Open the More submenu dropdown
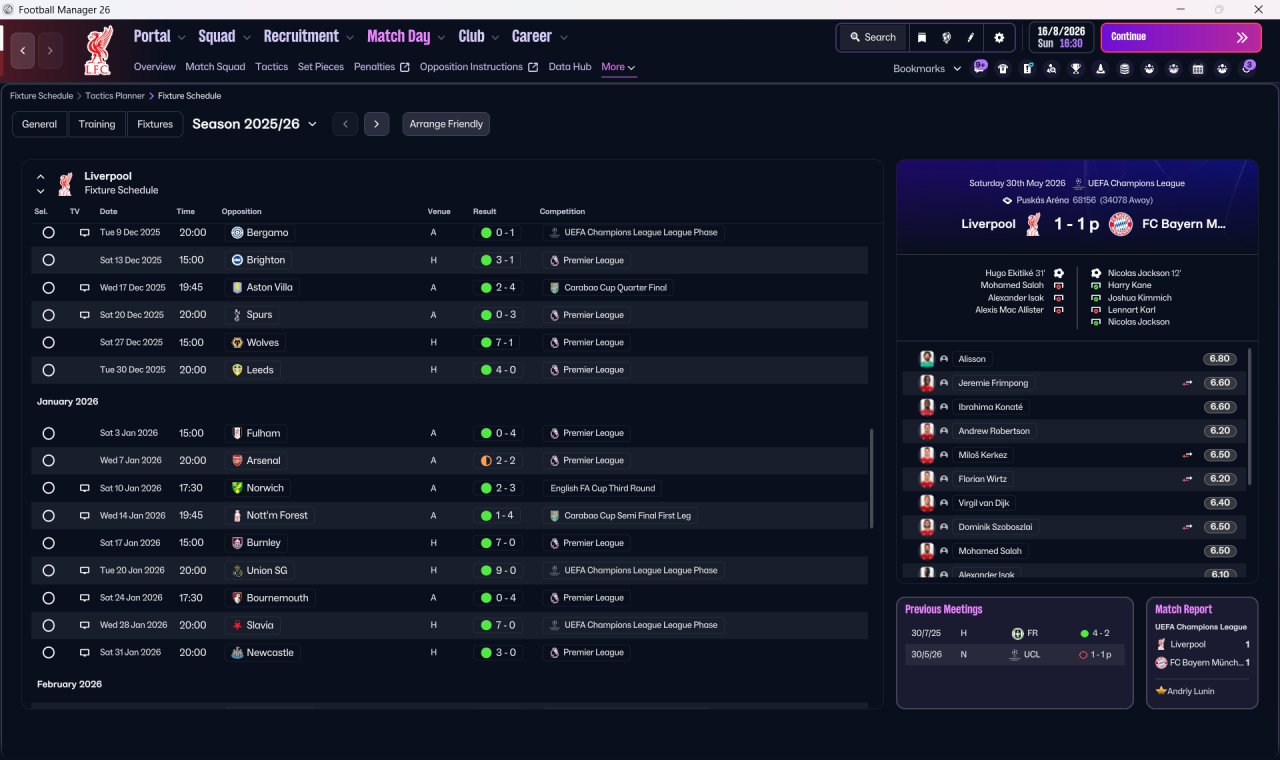 click(x=618, y=67)
